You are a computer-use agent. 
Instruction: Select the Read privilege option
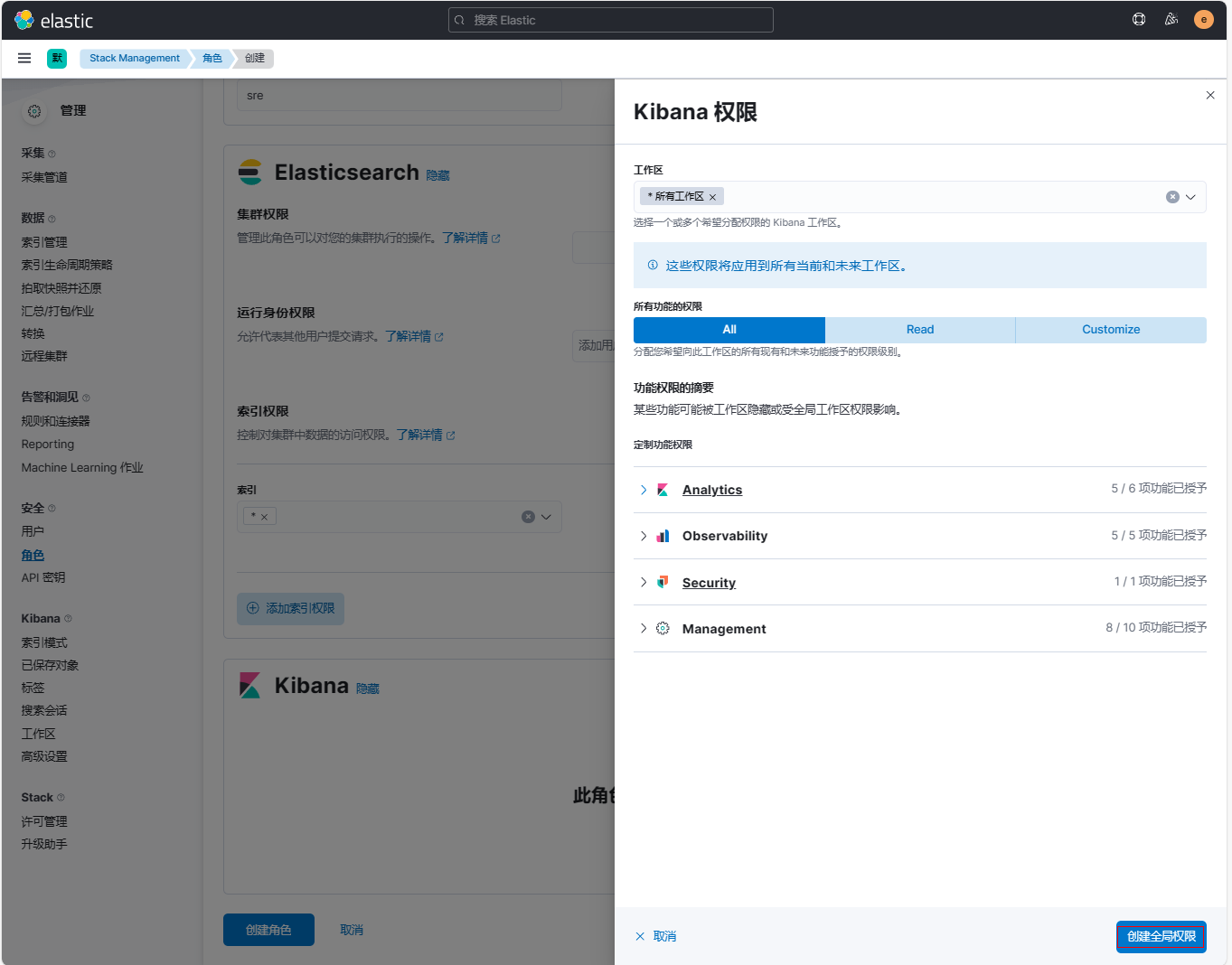[919, 330]
